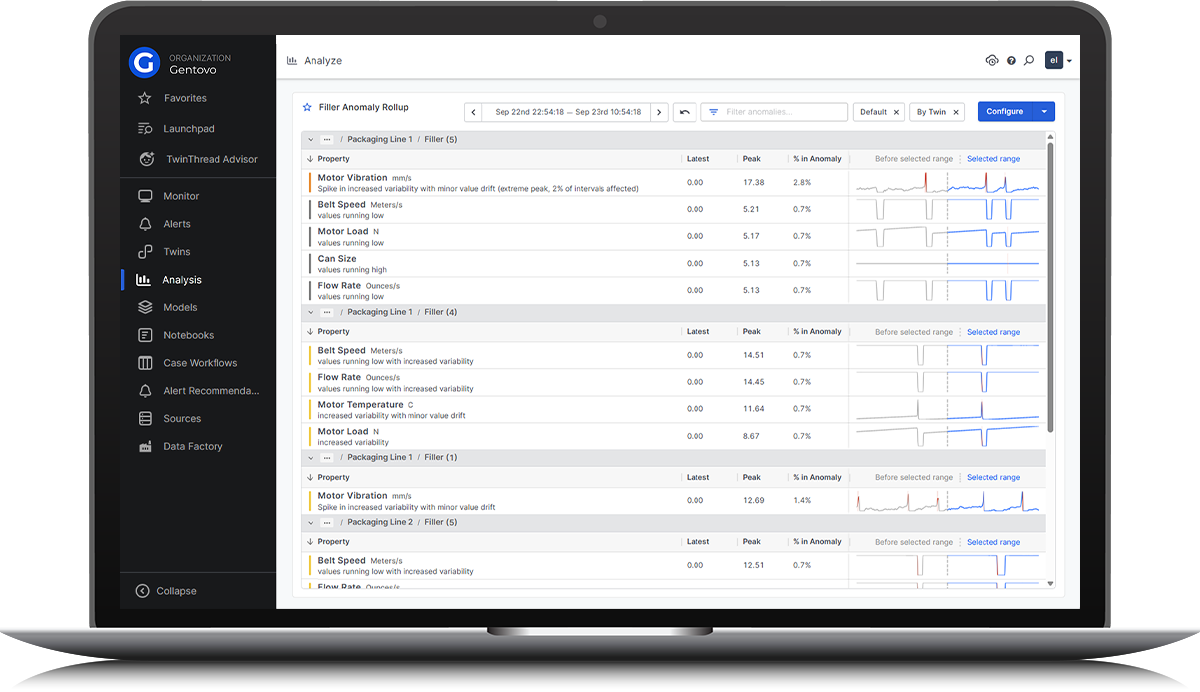Open the help question mark icon
The height and width of the screenshot is (692, 1200).
(1012, 61)
